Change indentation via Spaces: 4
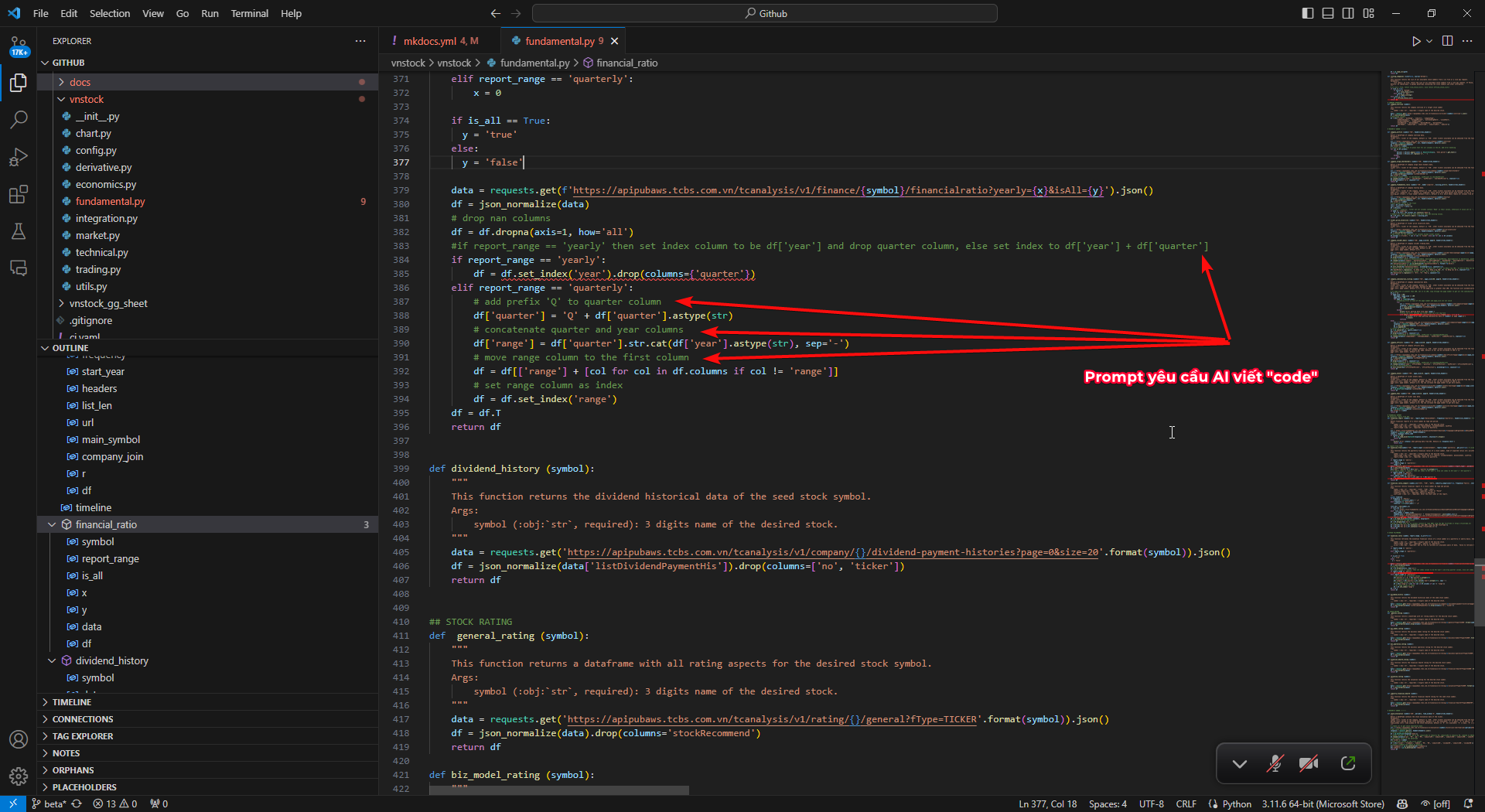The width and height of the screenshot is (1485, 812). click(x=1108, y=803)
